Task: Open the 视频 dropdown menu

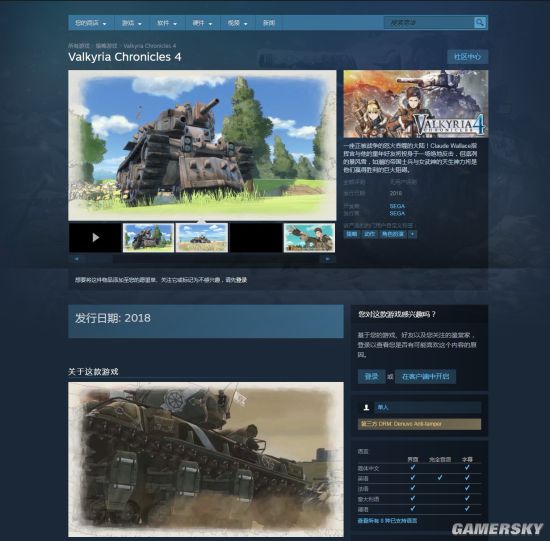Action: tap(237, 23)
